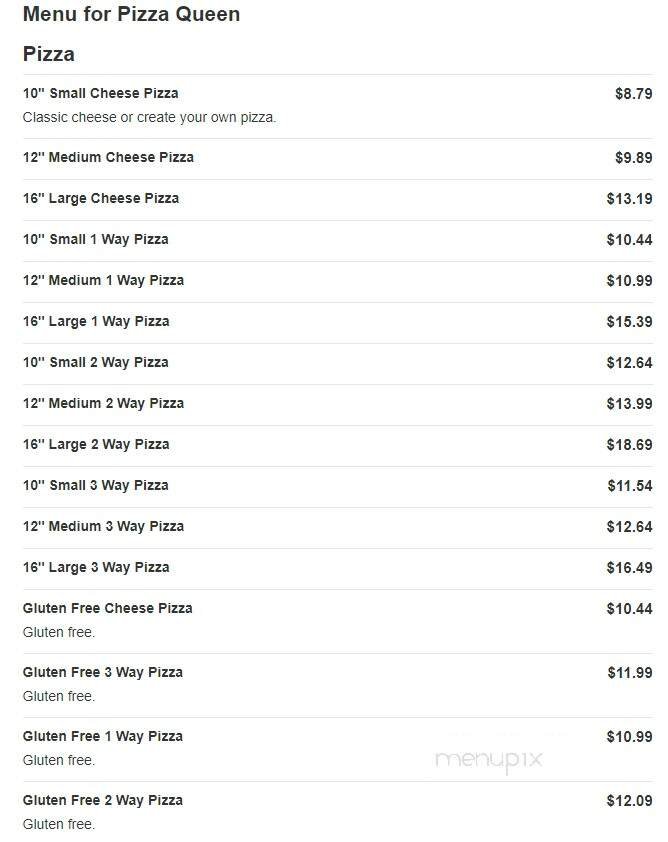Click the Pizza section heading
Screen dimensions: 668x842
pyautogui.click(x=49, y=54)
